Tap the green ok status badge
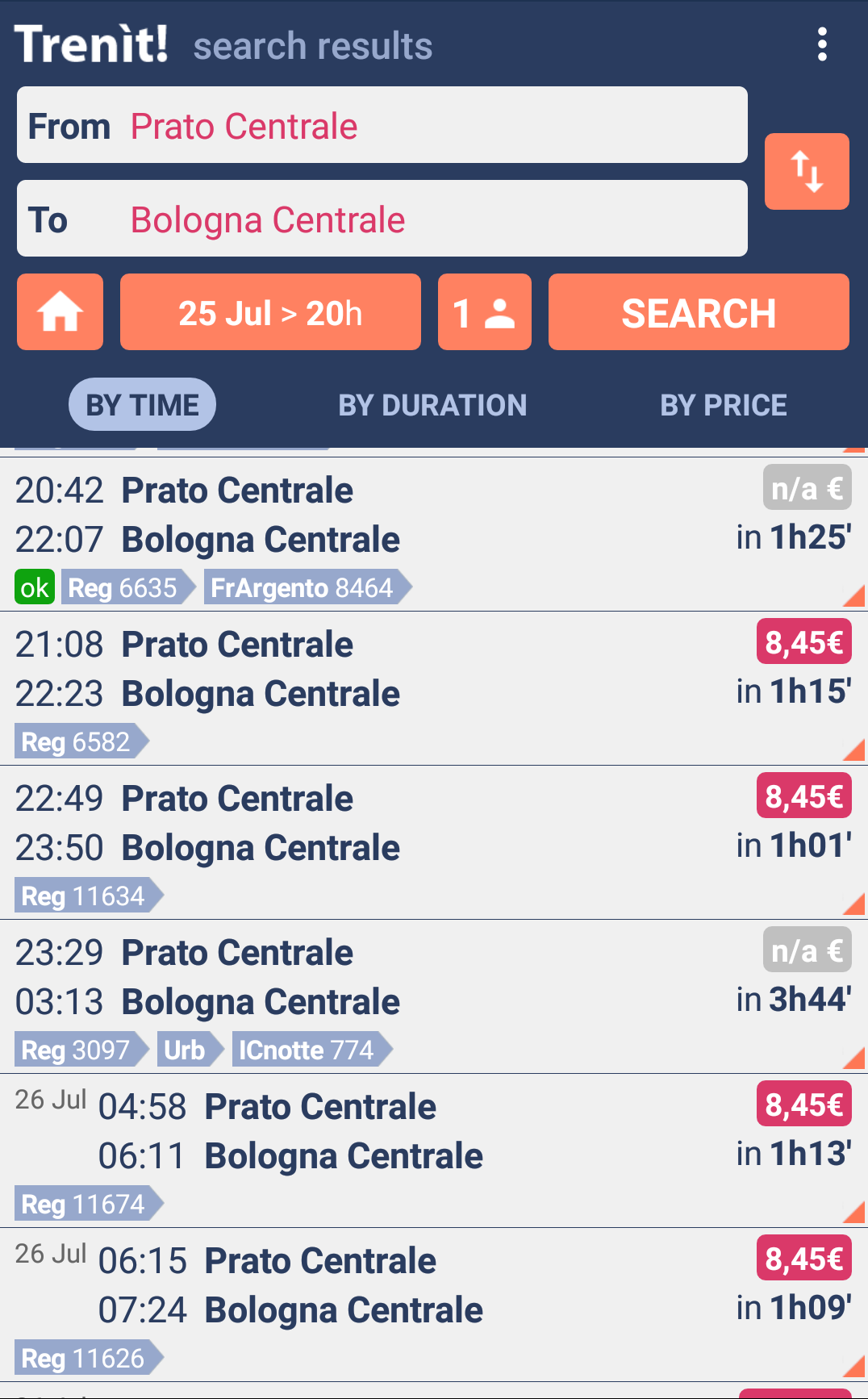Screen dimensions: 868x1399 tap(34, 587)
